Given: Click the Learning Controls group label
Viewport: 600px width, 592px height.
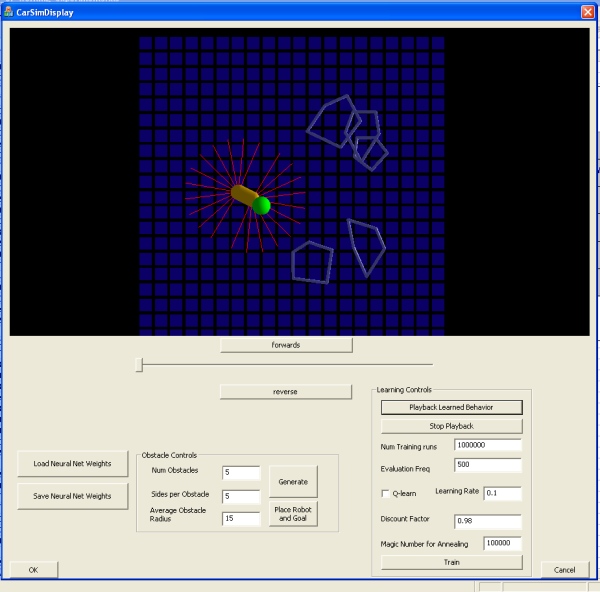Looking at the screenshot, I should [x=404, y=390].
